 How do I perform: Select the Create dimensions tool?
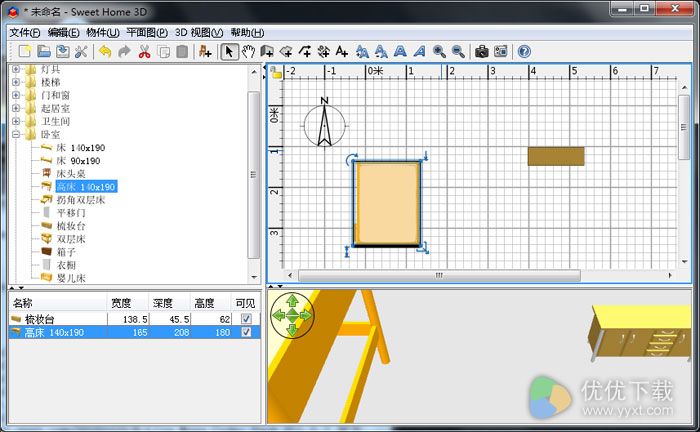coord(324,52)
